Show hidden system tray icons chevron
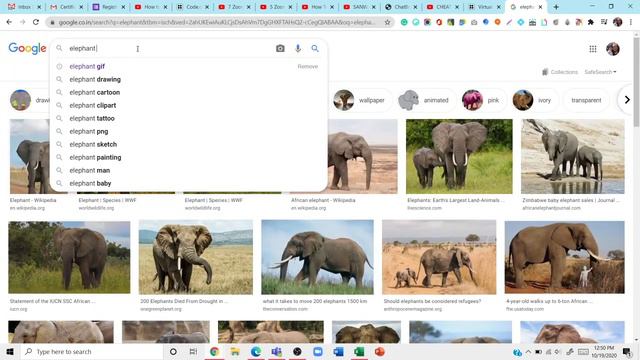Screen dimensions: 640x360 [x=528, y=351]
